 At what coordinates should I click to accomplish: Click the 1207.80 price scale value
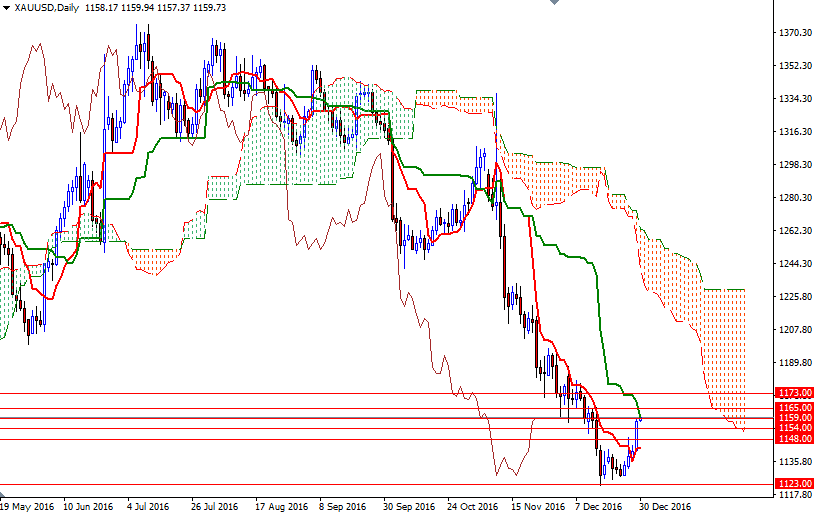point(795,330)
